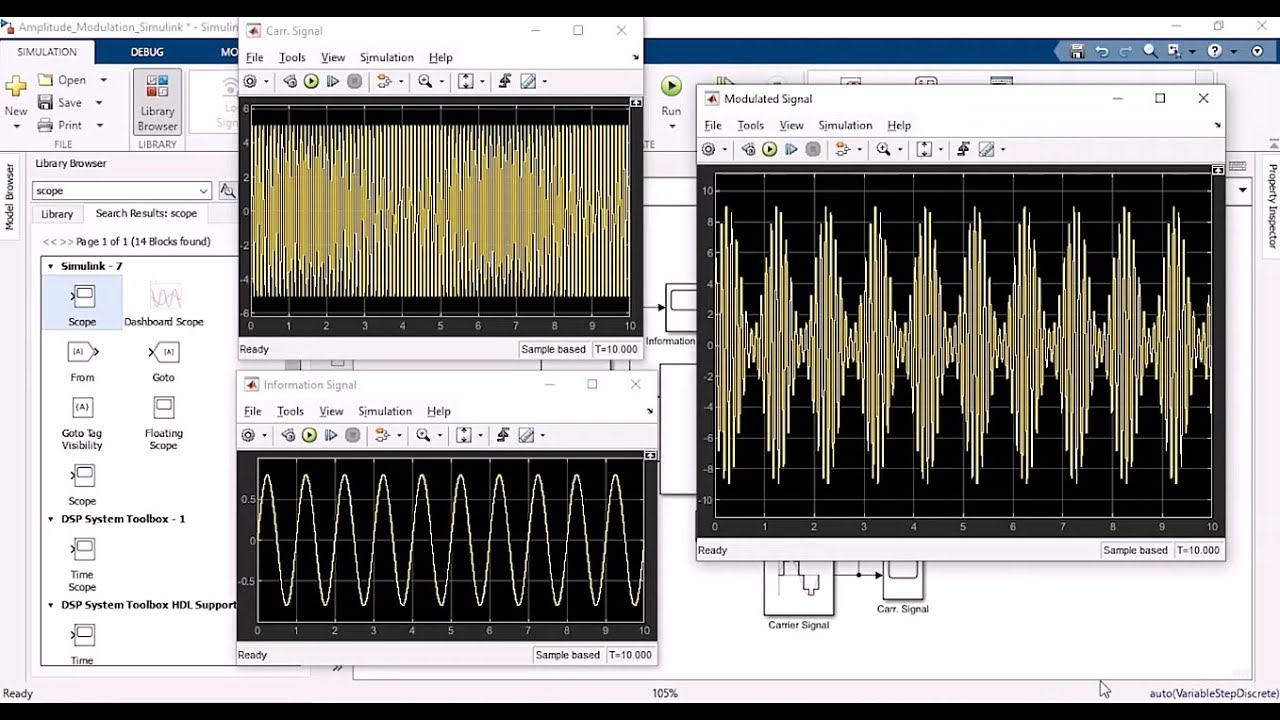This screenshot has height=720, width=1280.
Task: Click Scale axes icon in Carr. Signal scope
Action: 466,82
